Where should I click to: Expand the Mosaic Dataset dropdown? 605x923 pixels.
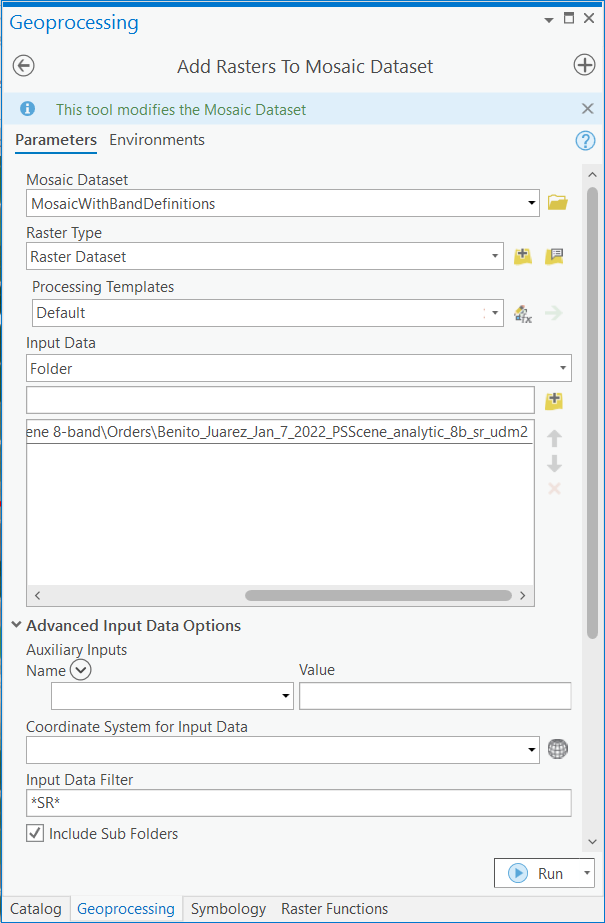point(532,204)
